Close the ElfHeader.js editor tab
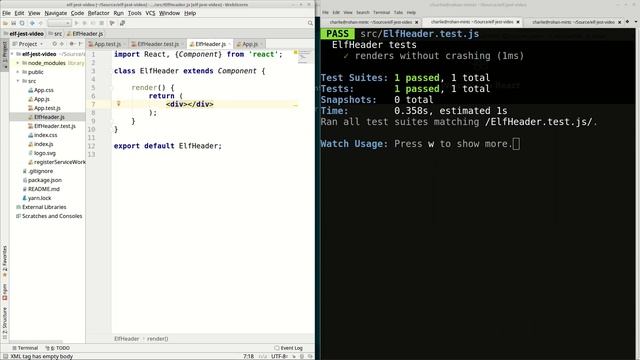 point(230,44)
